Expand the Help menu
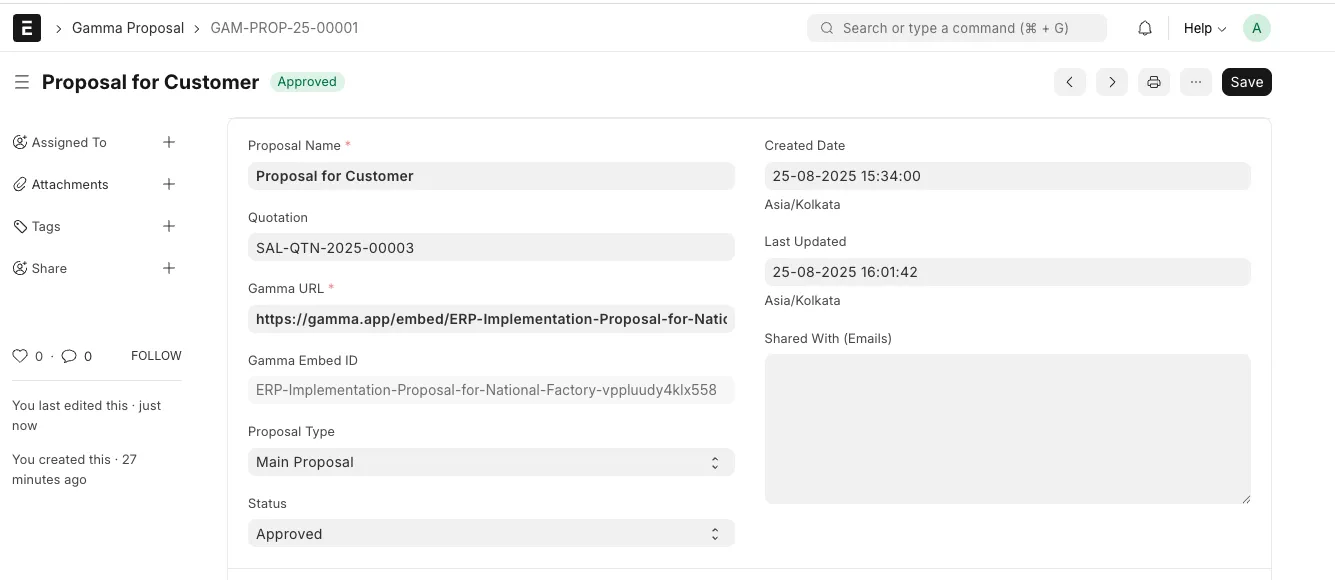The width and height of the screenshot is (1335, 580). click(1205, 28)
